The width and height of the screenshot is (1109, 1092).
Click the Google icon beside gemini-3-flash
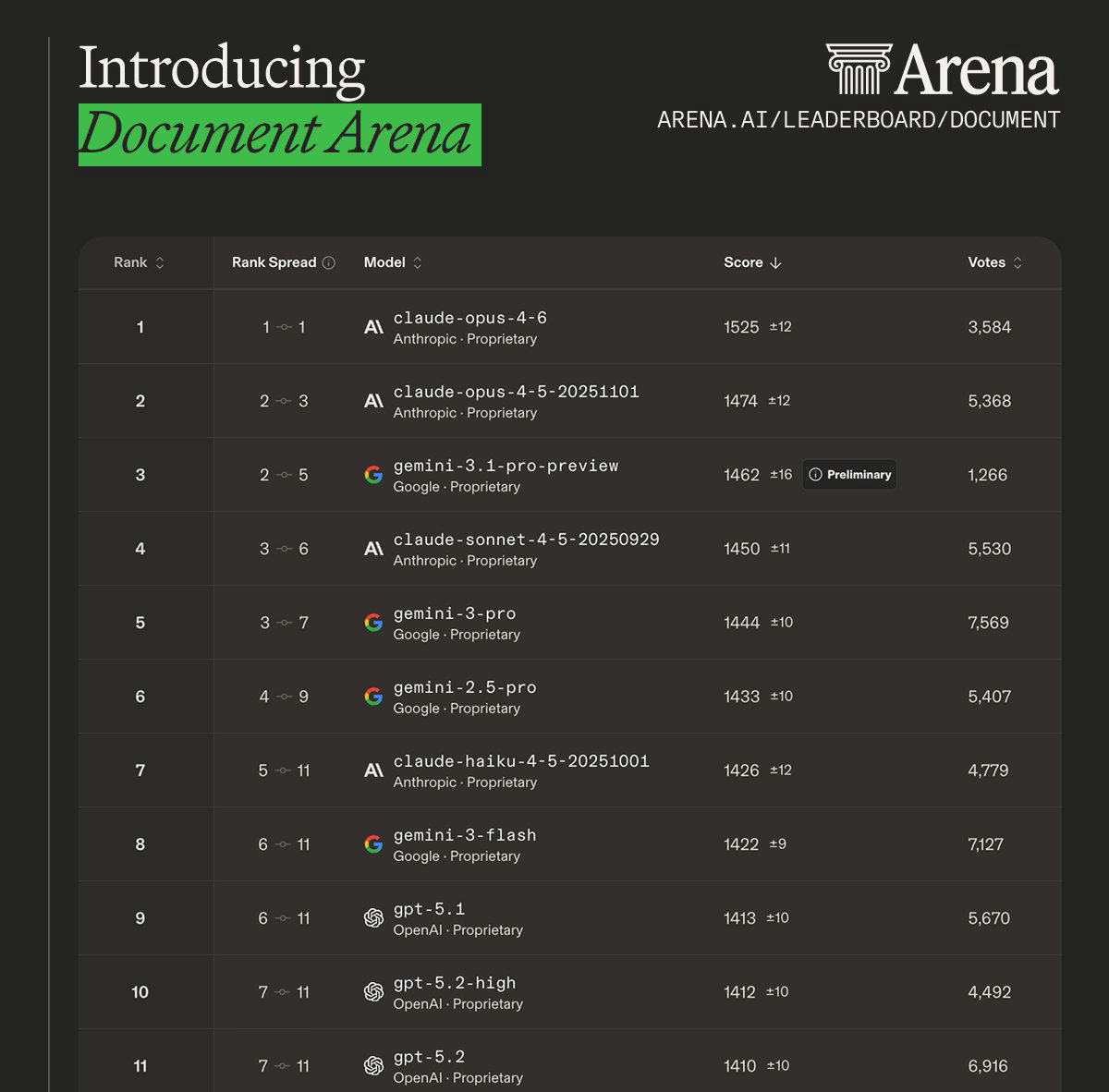click(x=373, y=844)
